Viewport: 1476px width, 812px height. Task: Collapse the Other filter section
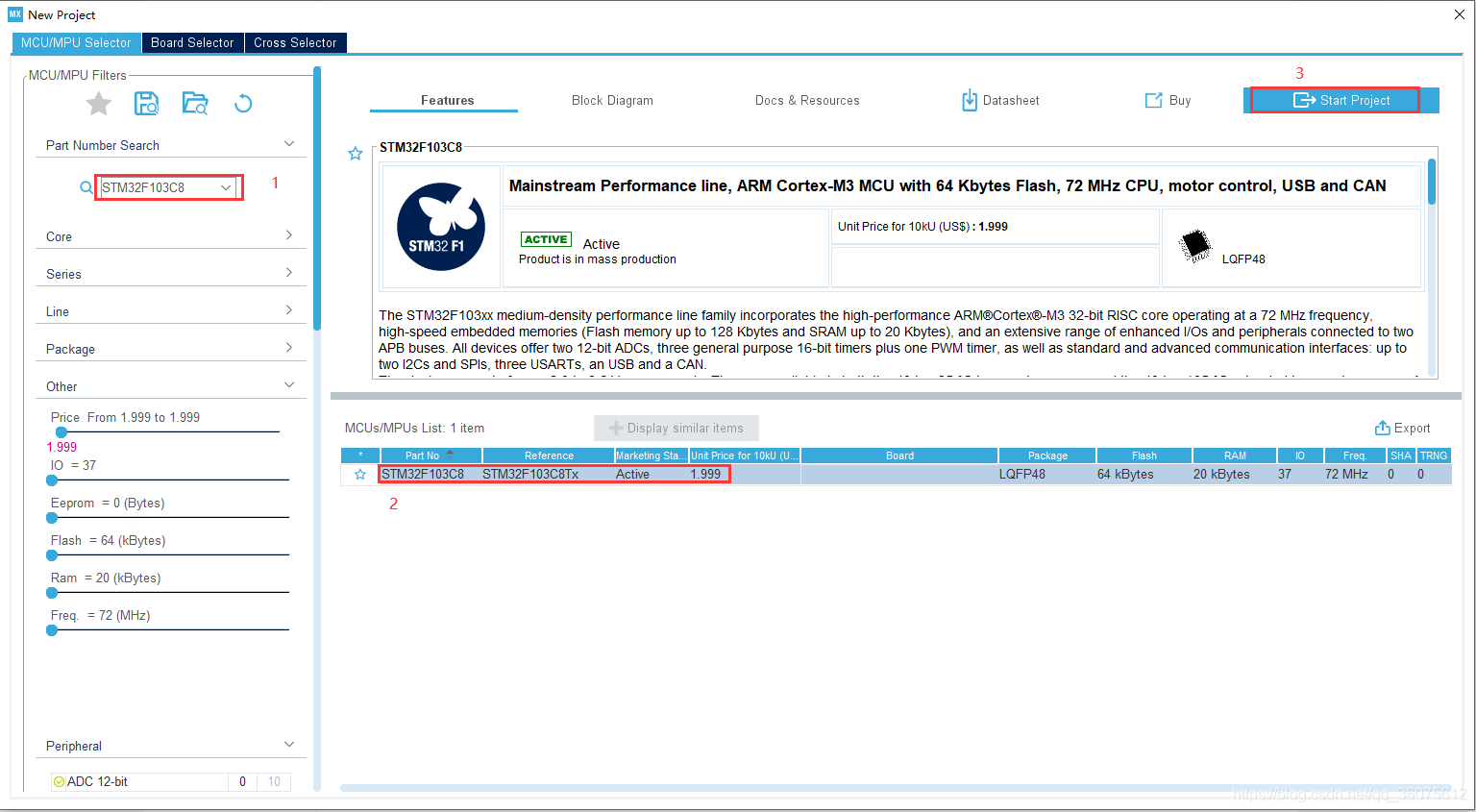coord(289,385)
